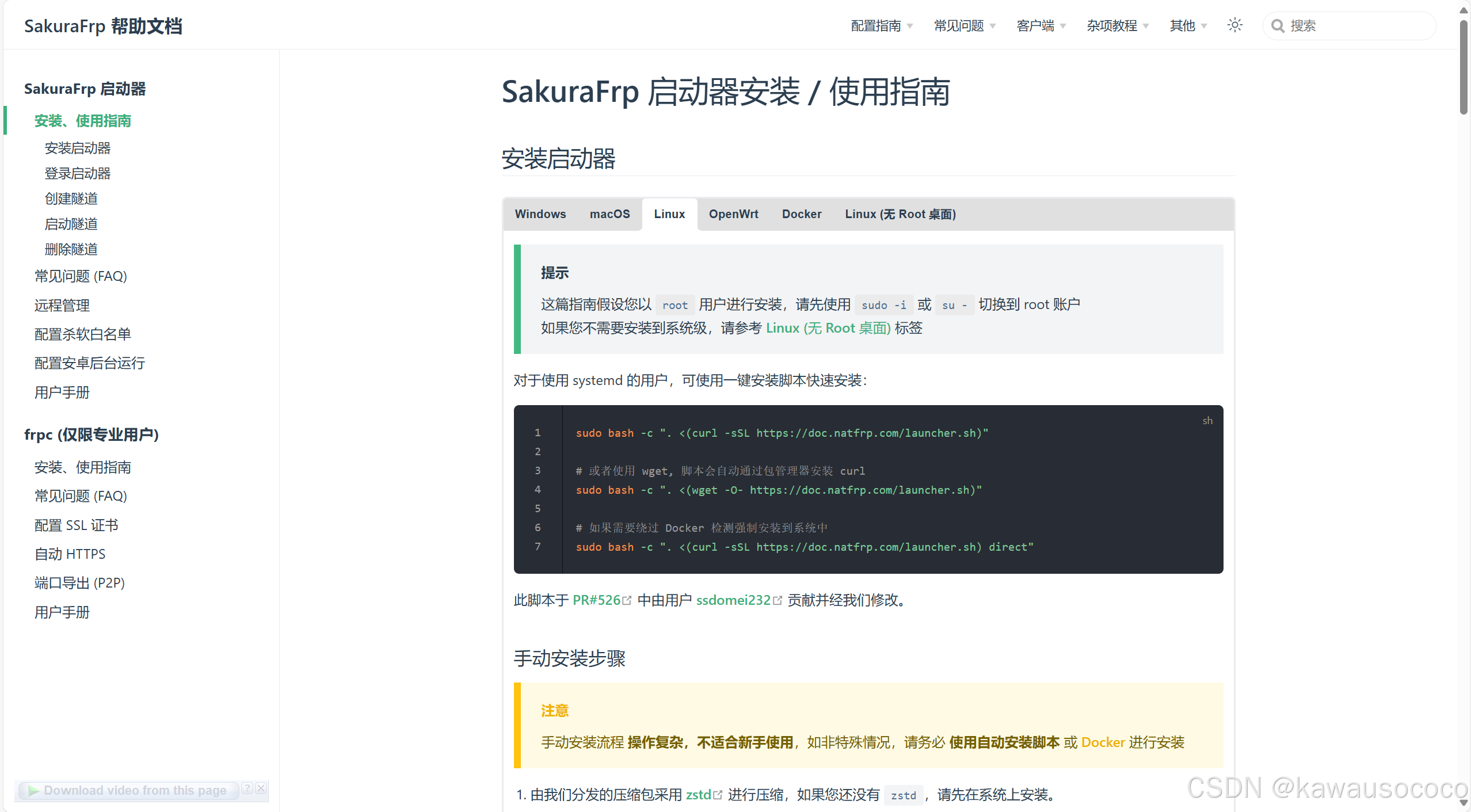1471x812 pixels.
Task: Toggle the light/dark theme sun icon
Action: coord(1236,25)
